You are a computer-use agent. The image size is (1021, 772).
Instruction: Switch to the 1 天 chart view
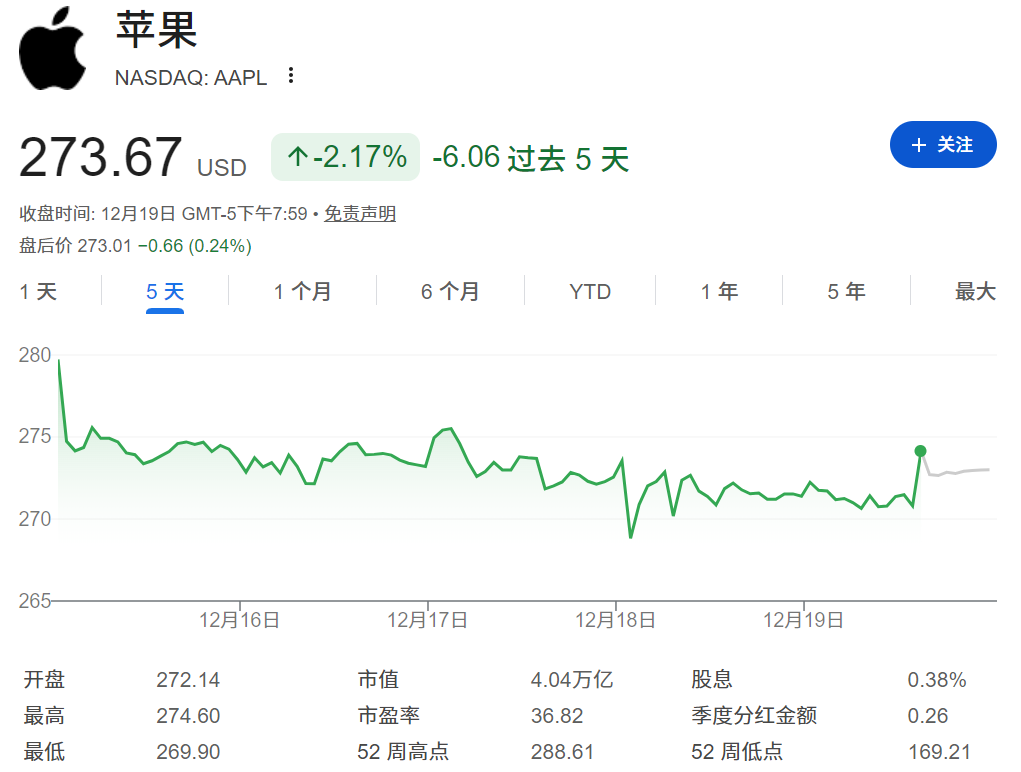click(x=37, y=291)
